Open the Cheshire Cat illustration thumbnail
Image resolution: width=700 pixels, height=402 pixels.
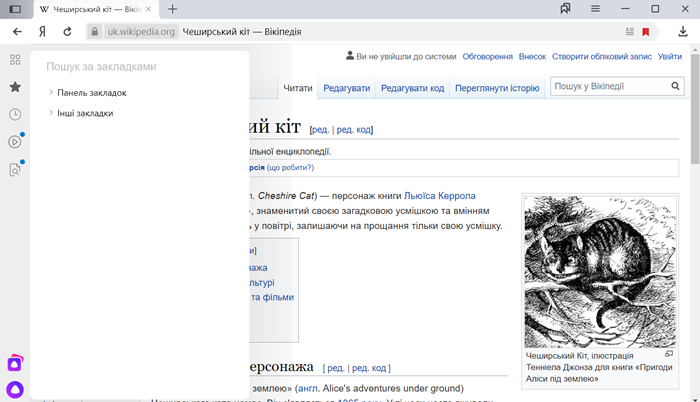[600, 272]
